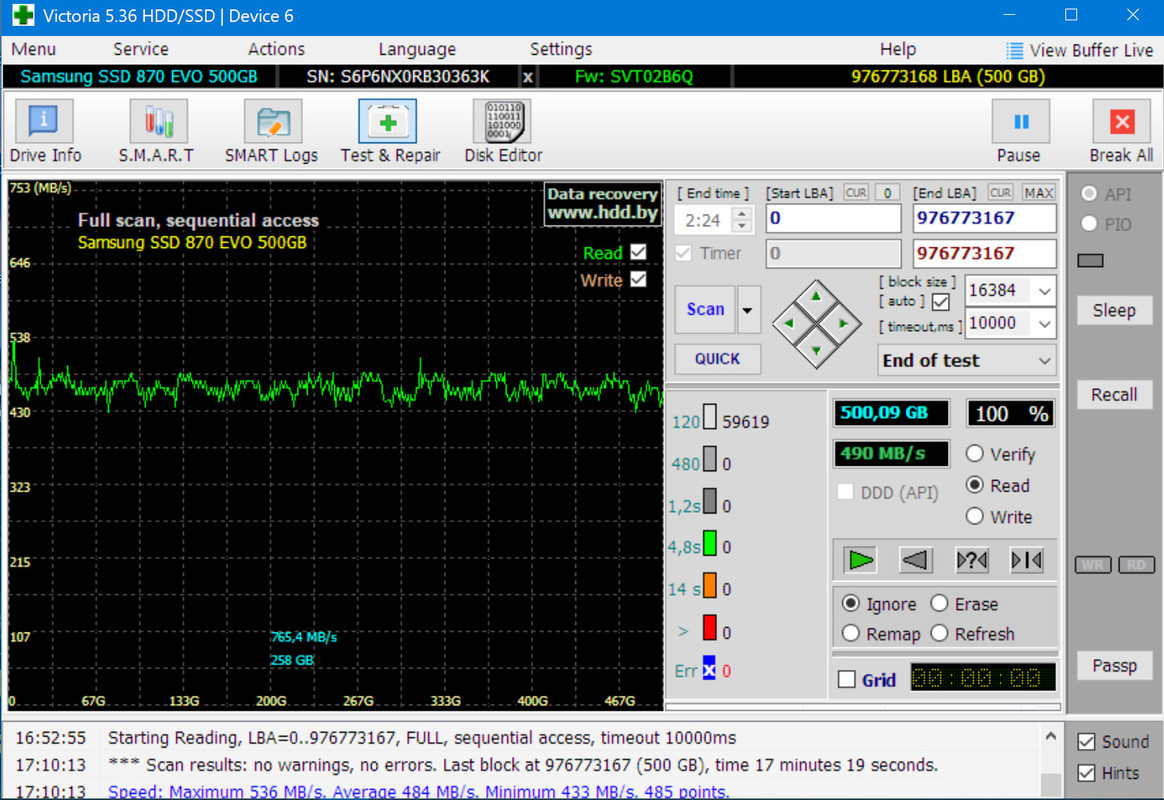Open the End of test action dropdown
This screenshot has width=1164, height=800.
coord(966,361)
